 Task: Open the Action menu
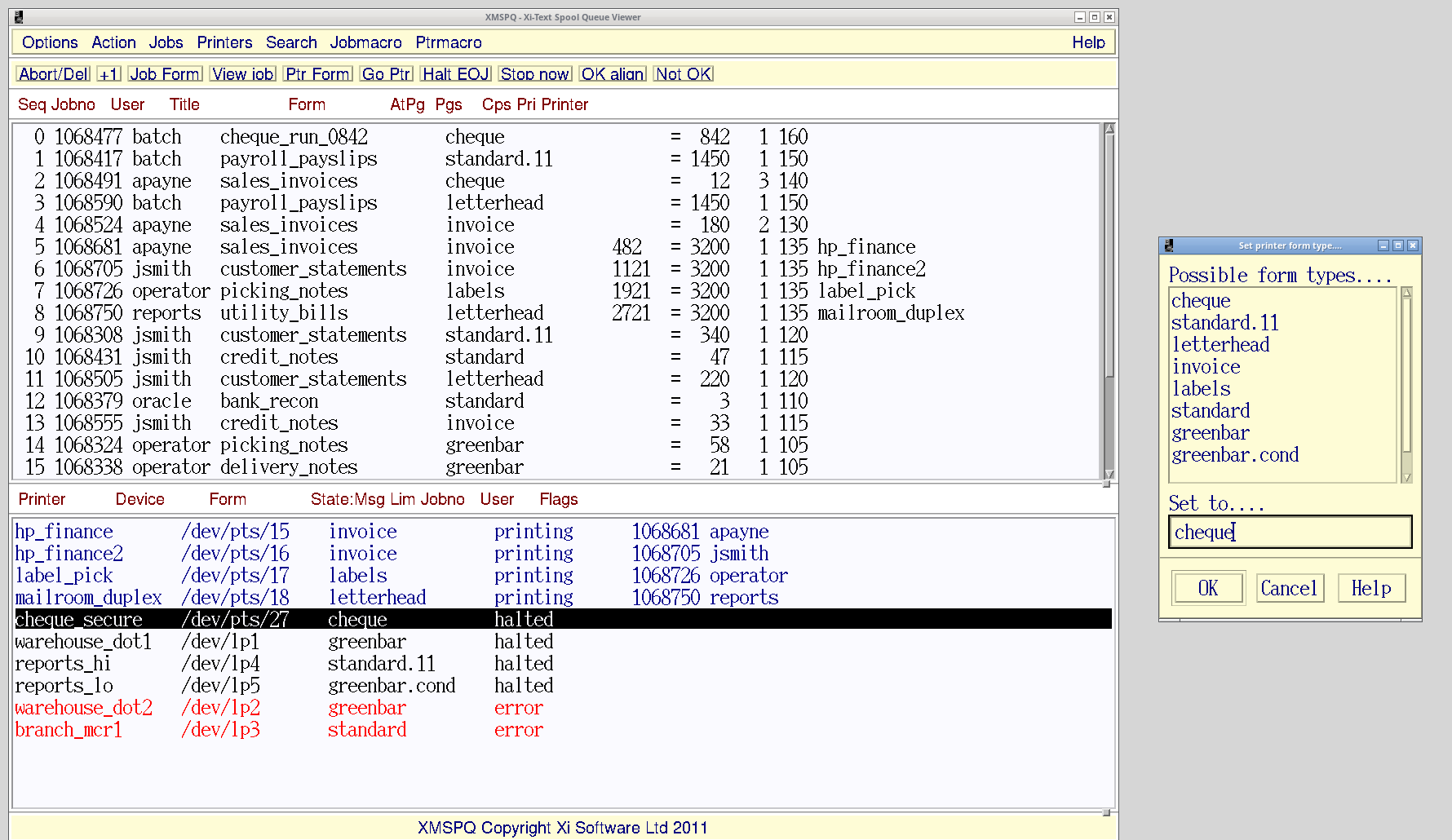113,42
